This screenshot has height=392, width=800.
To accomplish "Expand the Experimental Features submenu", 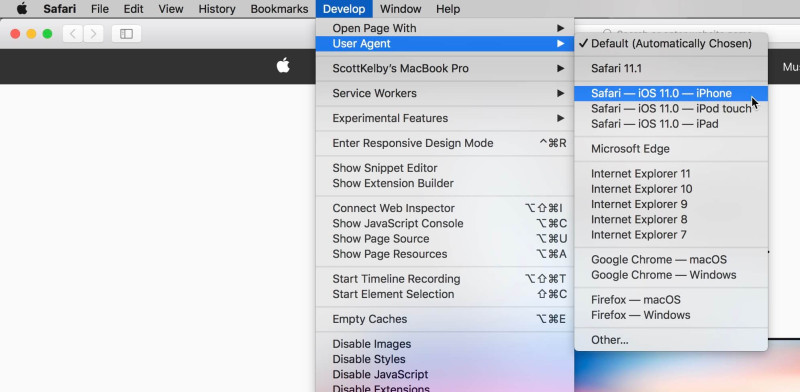I will pos(445,118).
